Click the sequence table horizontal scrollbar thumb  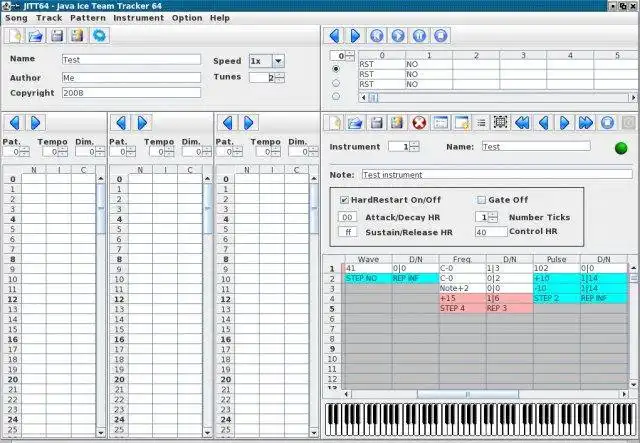click(373, 98)
